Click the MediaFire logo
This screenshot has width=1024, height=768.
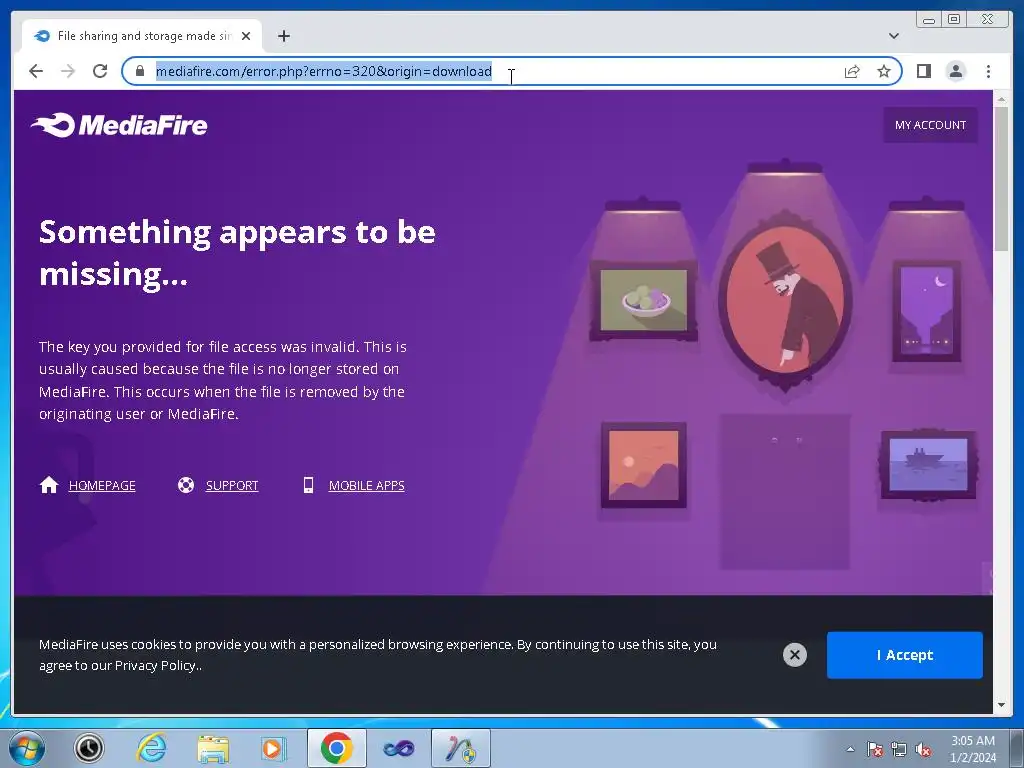coord(119,125)
